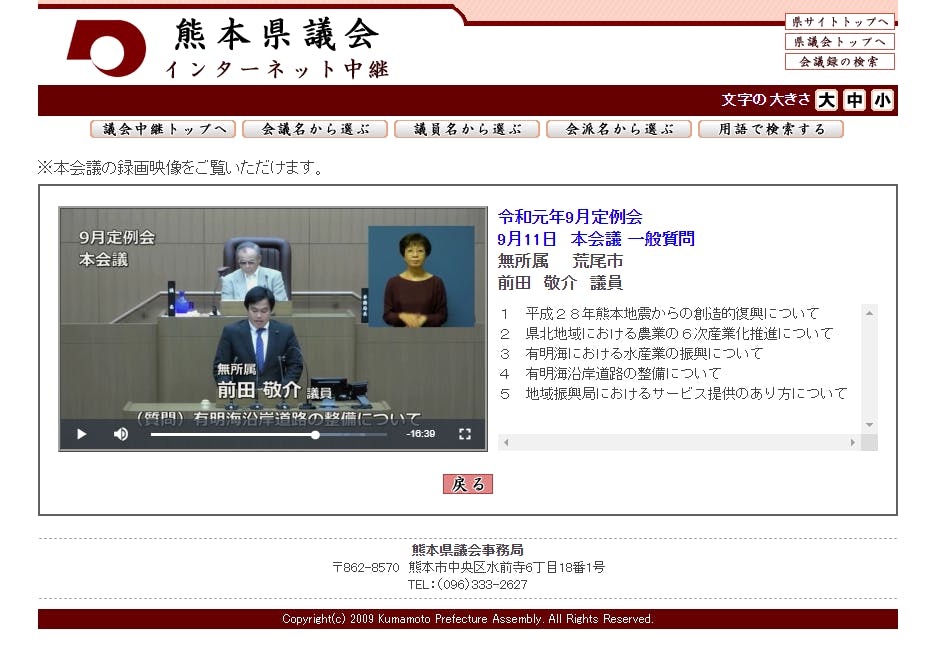
Task: Open 用語で検索する search page
Action: [x=771, y=129]
